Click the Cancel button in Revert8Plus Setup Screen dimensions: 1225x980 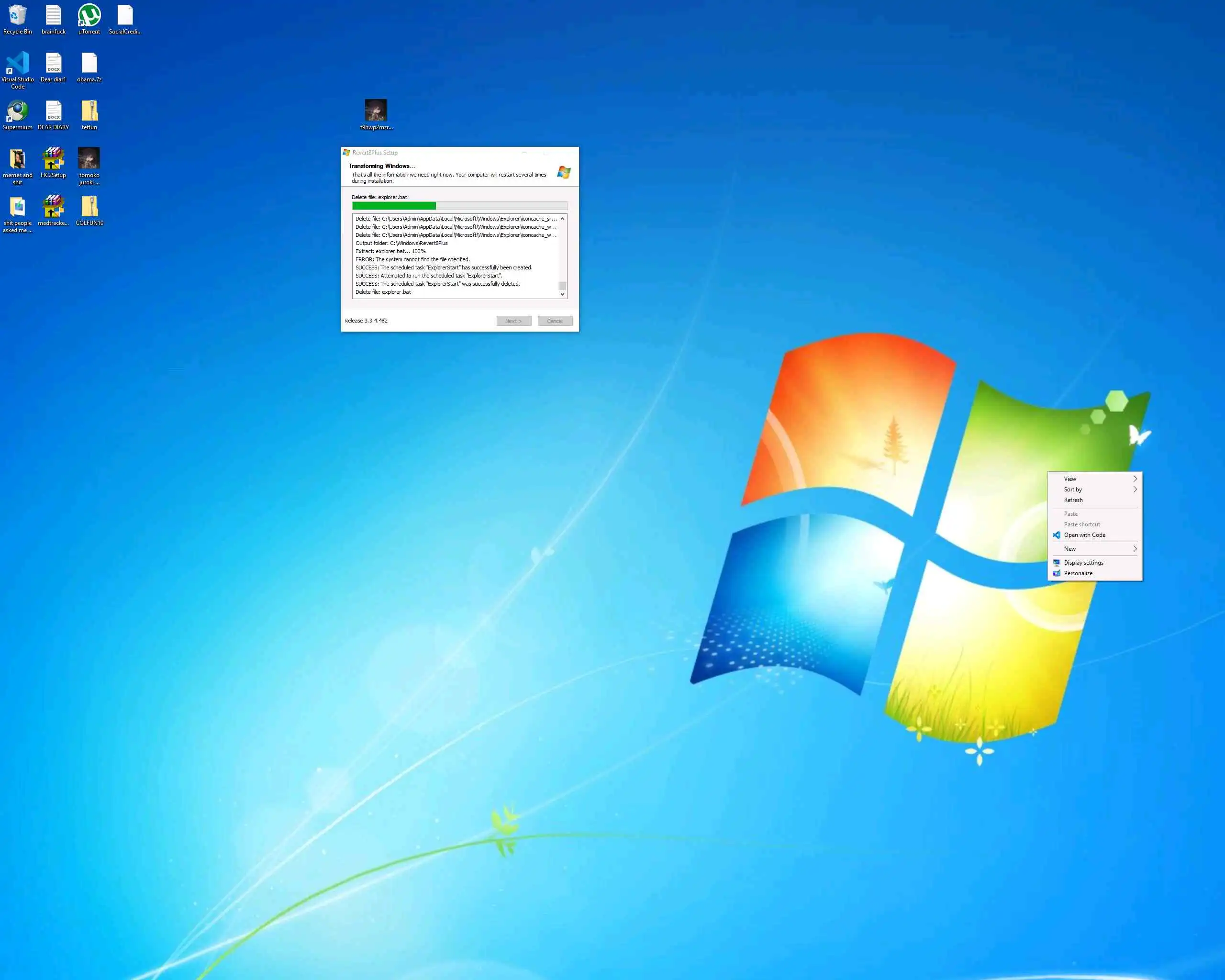(x=555, y=321)
